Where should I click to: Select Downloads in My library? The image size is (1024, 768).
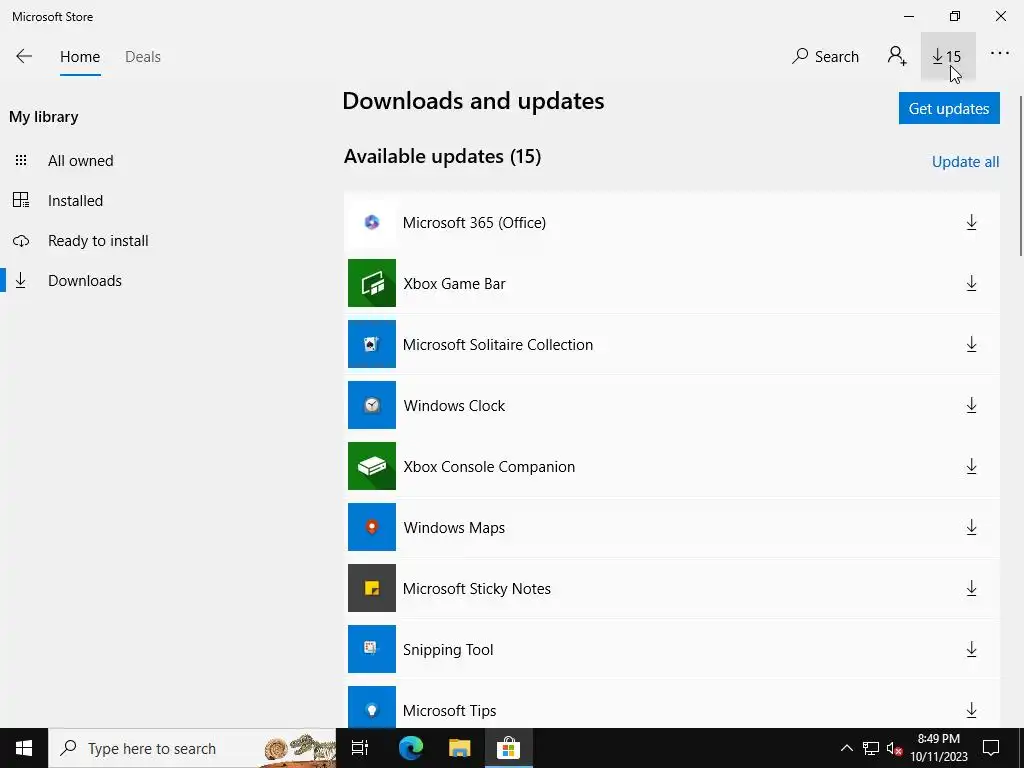coord(85,281)
